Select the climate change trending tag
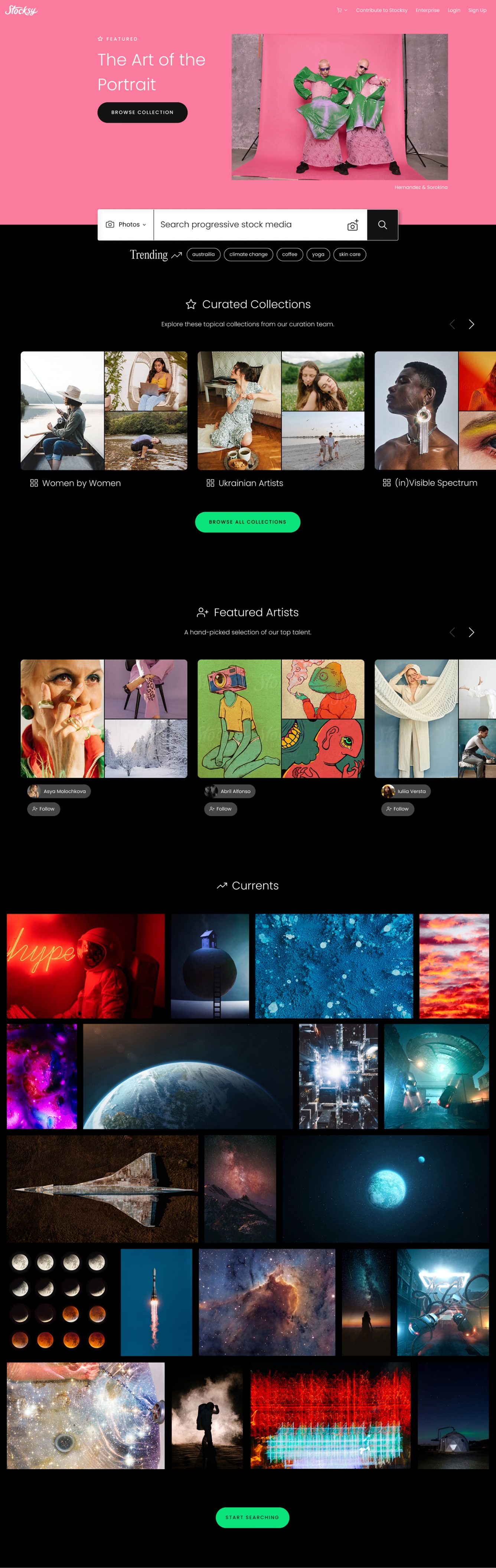This screenshot has width=496, height=1568. (x=249, y=255)
